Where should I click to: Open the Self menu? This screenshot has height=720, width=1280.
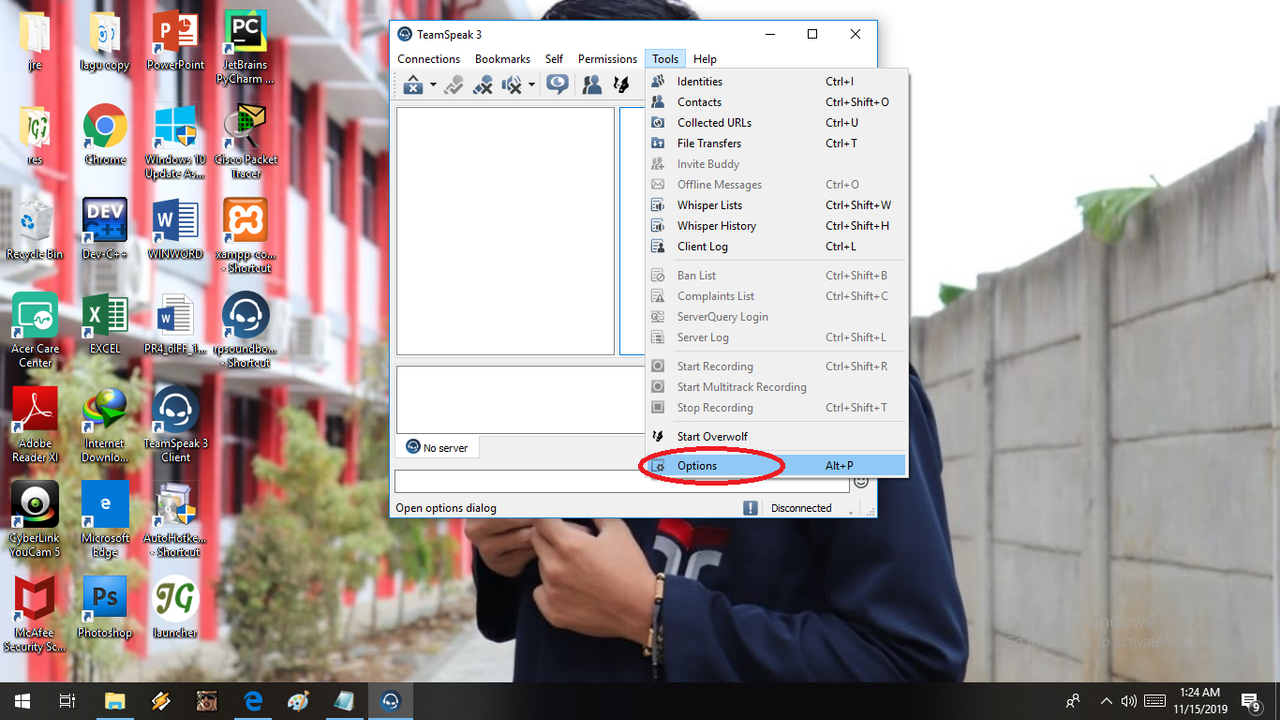[554, 59]
